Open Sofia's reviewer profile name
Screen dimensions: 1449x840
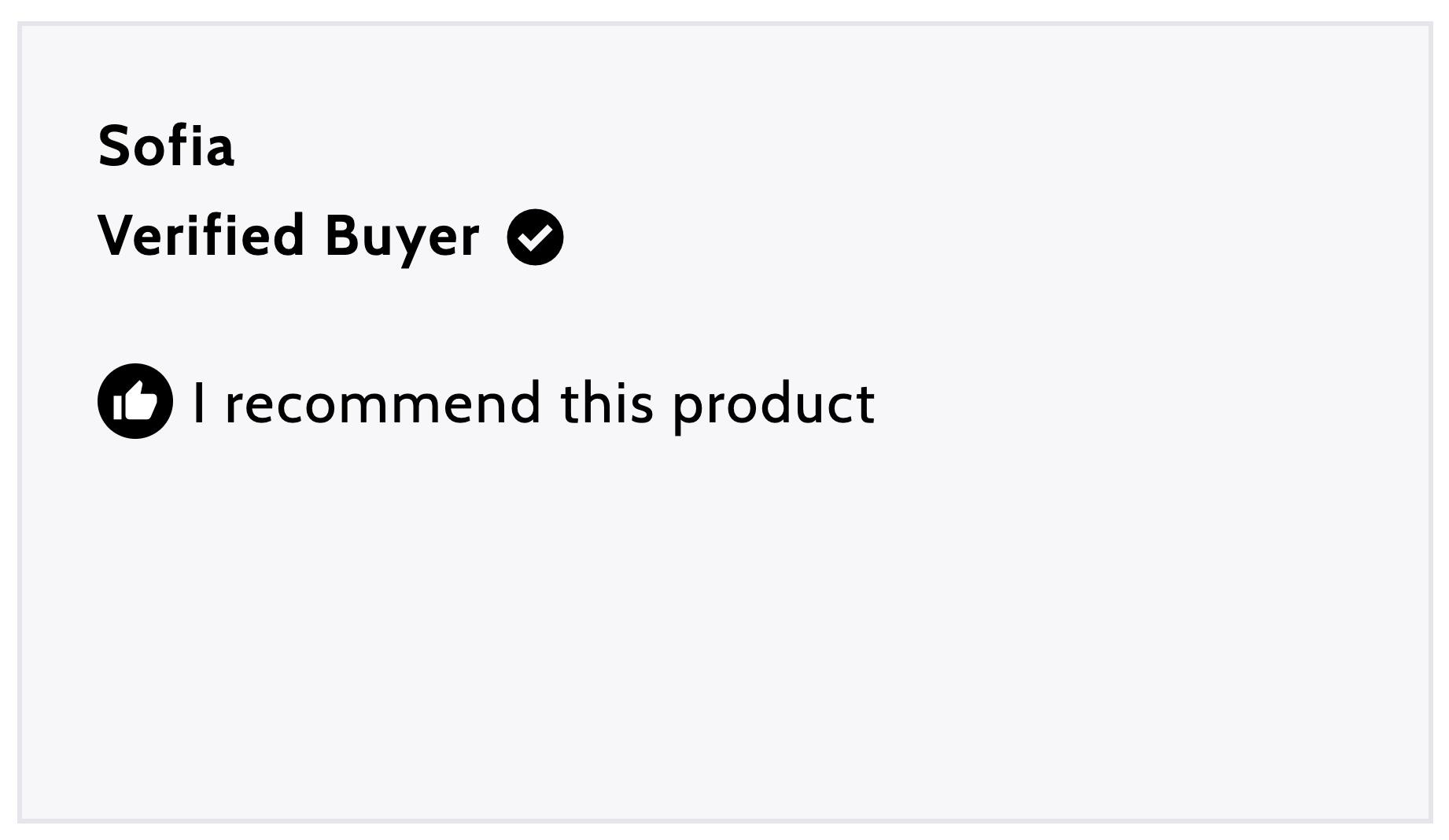[166, 146]
